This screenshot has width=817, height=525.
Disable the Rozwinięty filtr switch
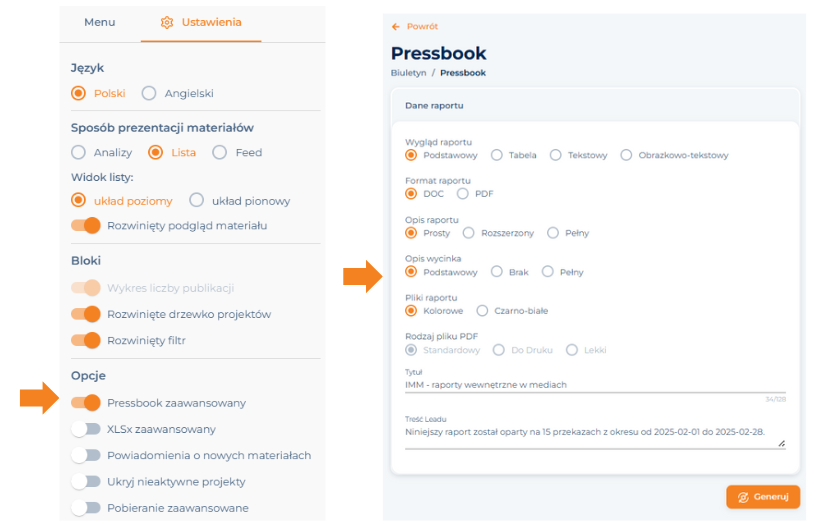pos(86,340)
